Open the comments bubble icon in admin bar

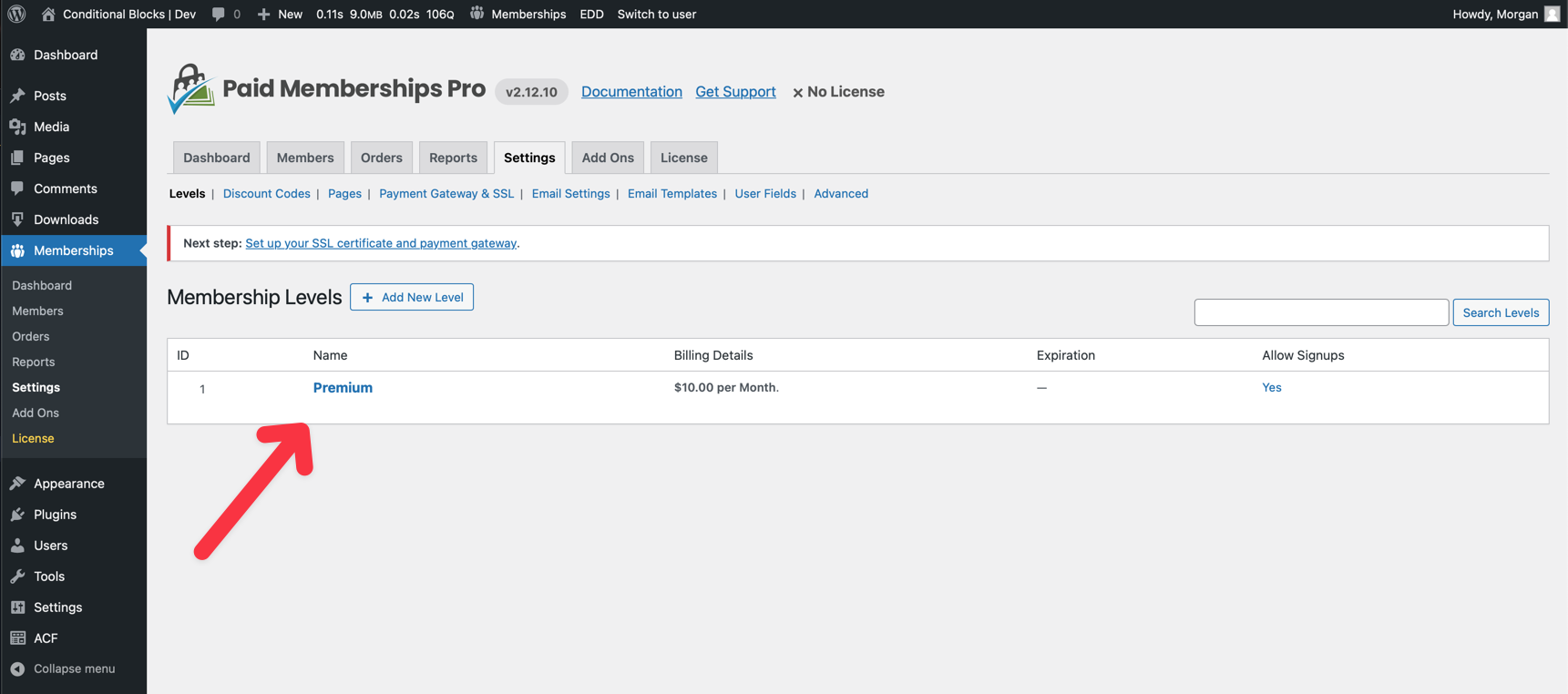pos(219,14)
